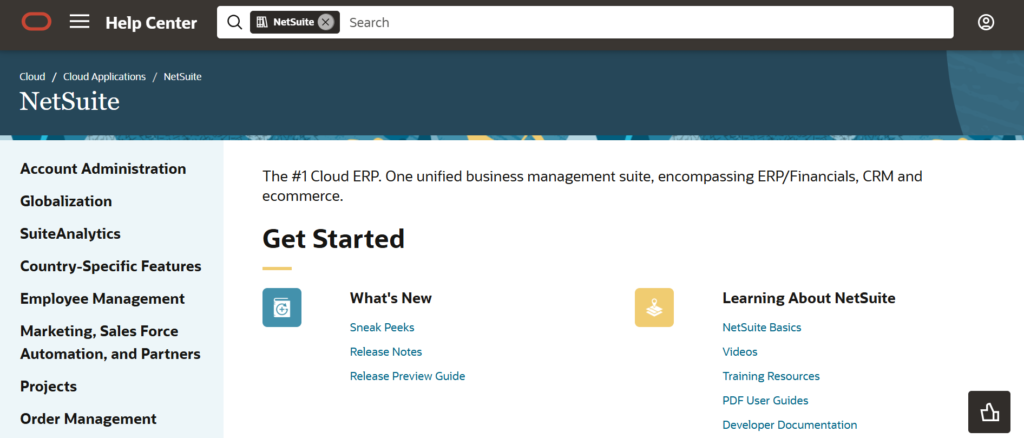Remove the NetSuite search filter chip

pos(326,22)
